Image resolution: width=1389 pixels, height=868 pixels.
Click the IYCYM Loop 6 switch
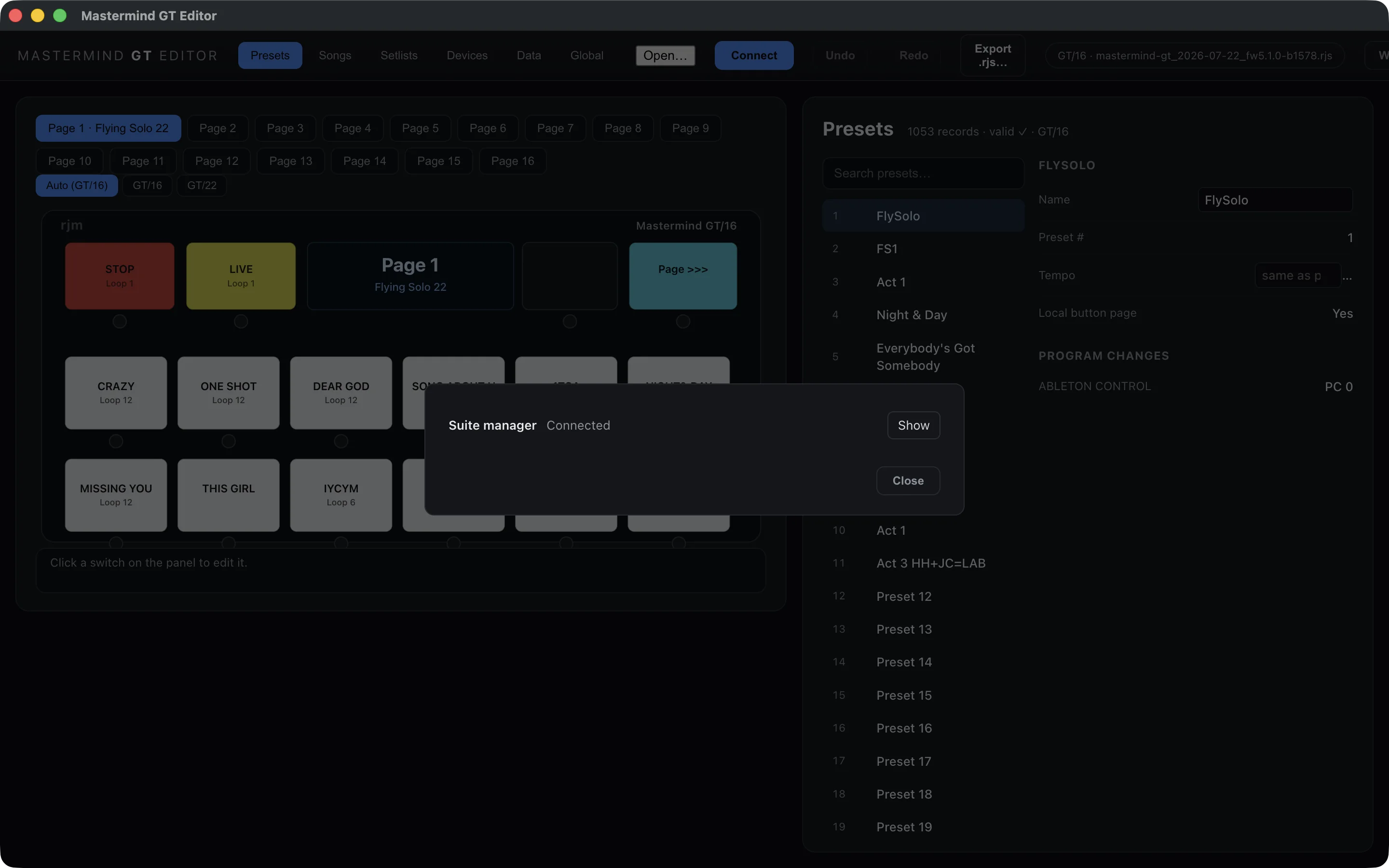[x=341, y=495]
